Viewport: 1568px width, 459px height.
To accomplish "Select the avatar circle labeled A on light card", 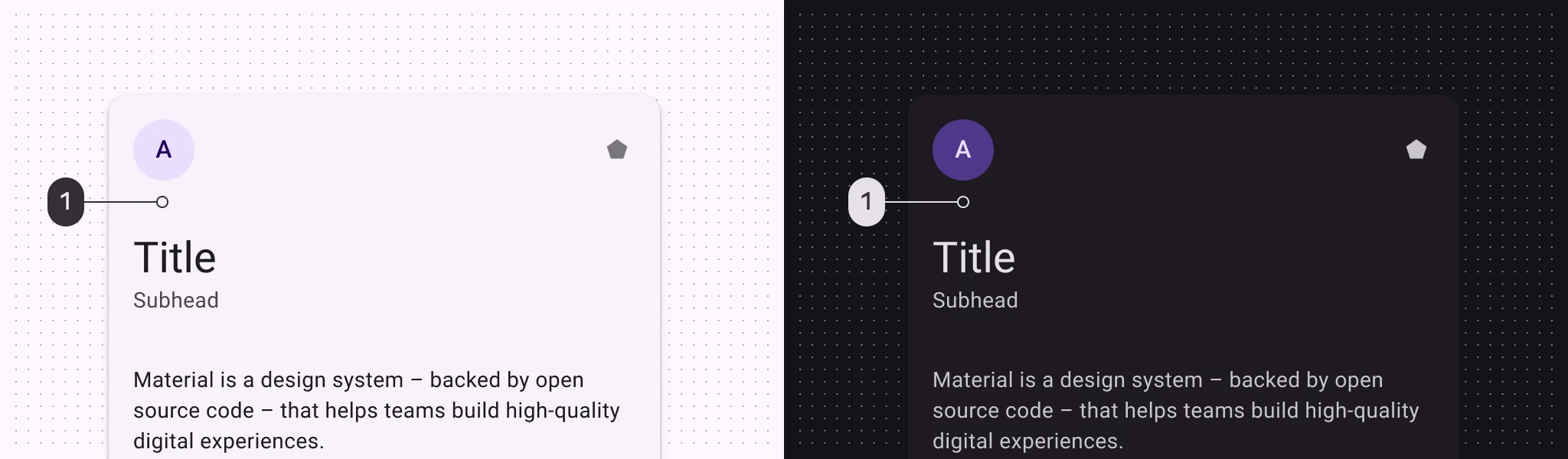I will [x=163, y=150].
